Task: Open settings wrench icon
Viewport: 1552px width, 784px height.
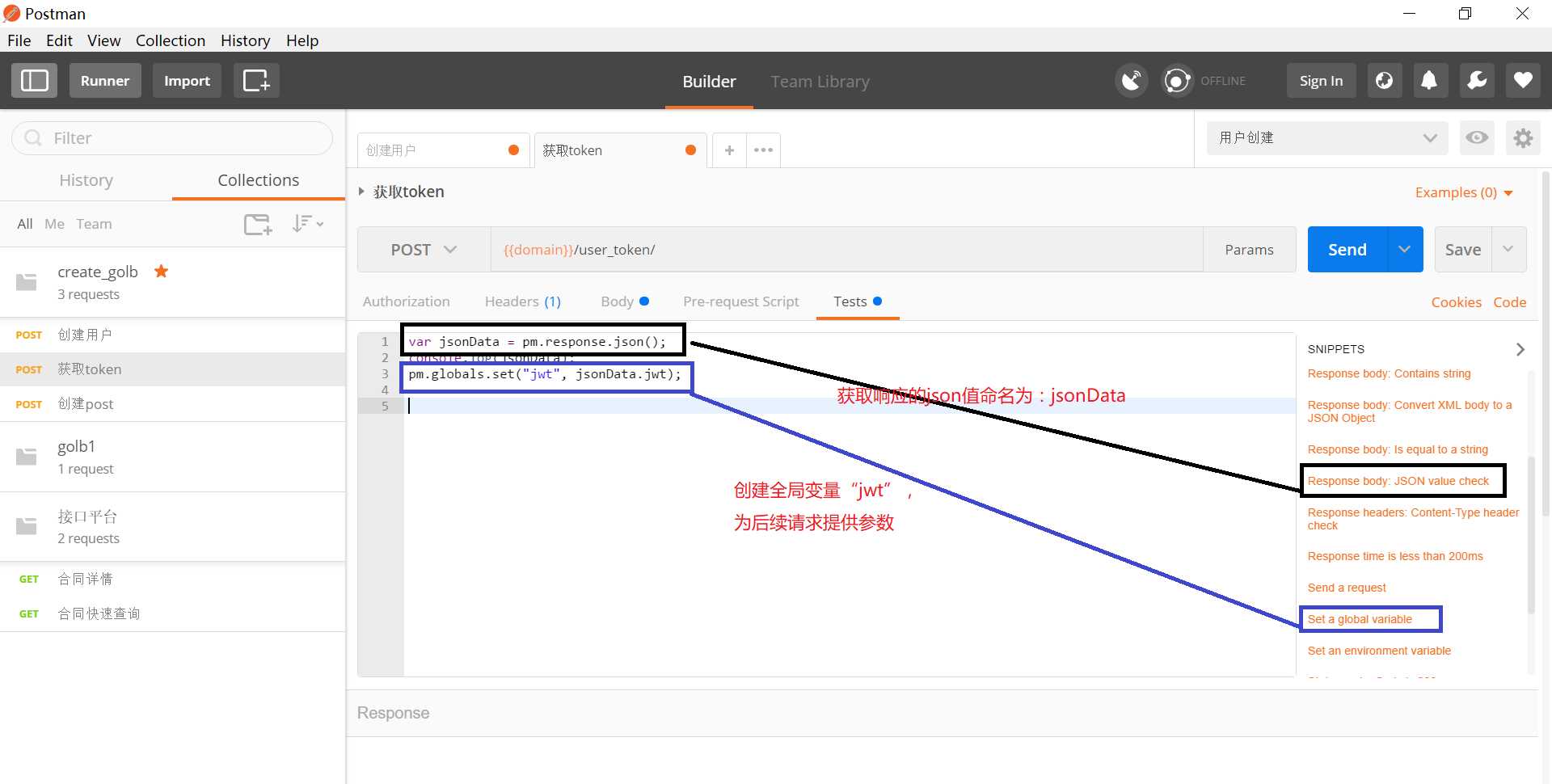Action: pos(1477,81)
